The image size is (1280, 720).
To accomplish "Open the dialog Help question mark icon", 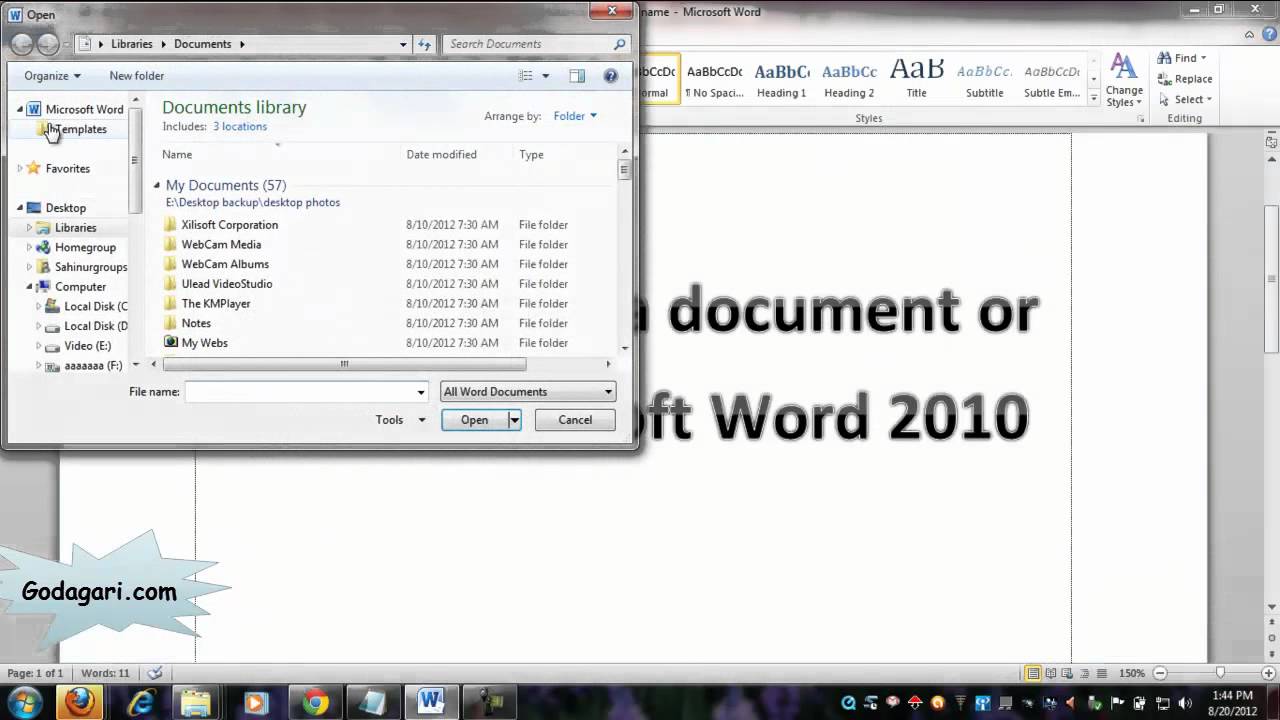I will coord(611,76).
